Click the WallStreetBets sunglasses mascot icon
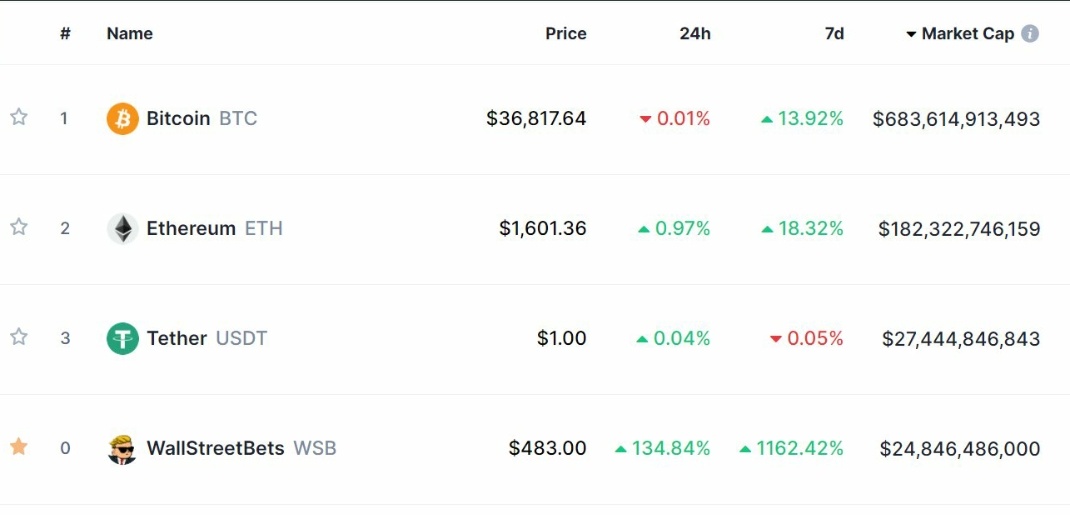The height and width of the screenshot is (515, 1070). coord(123,449)
